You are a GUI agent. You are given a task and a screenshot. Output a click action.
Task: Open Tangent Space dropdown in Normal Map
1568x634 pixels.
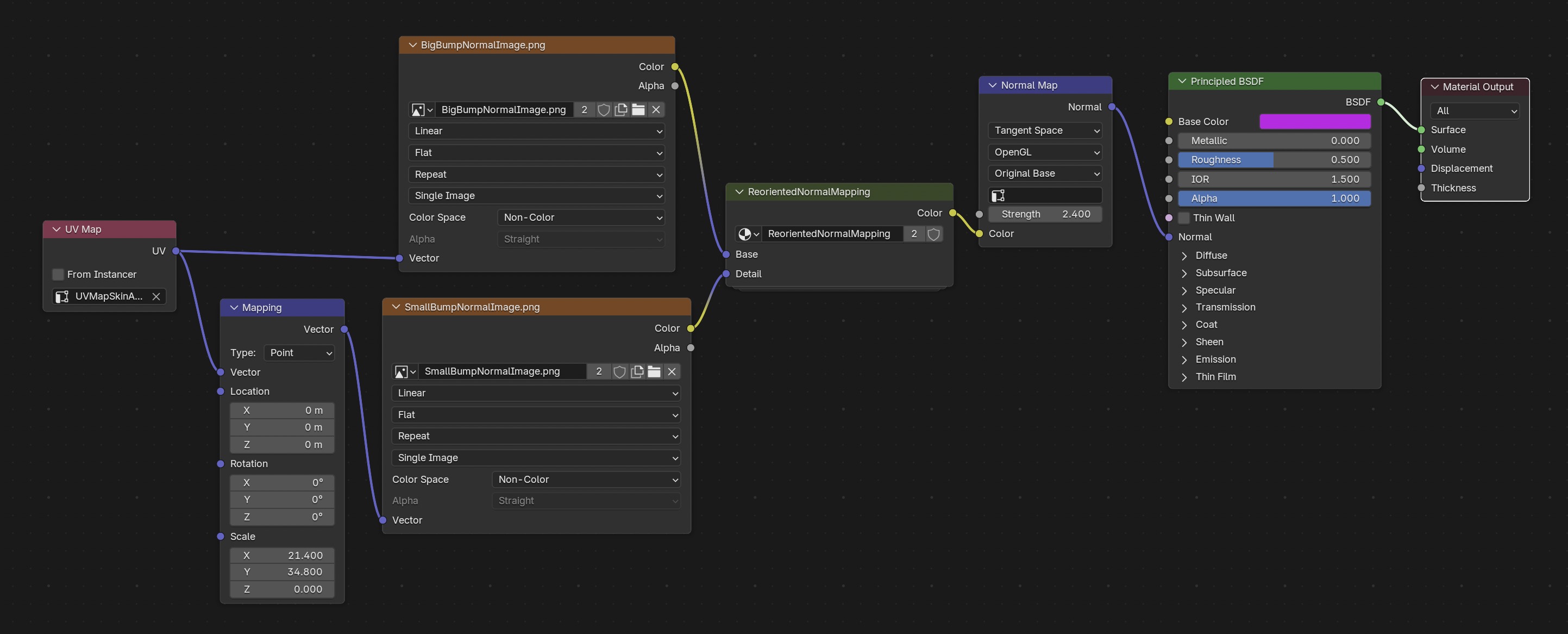coord(1045,130)
